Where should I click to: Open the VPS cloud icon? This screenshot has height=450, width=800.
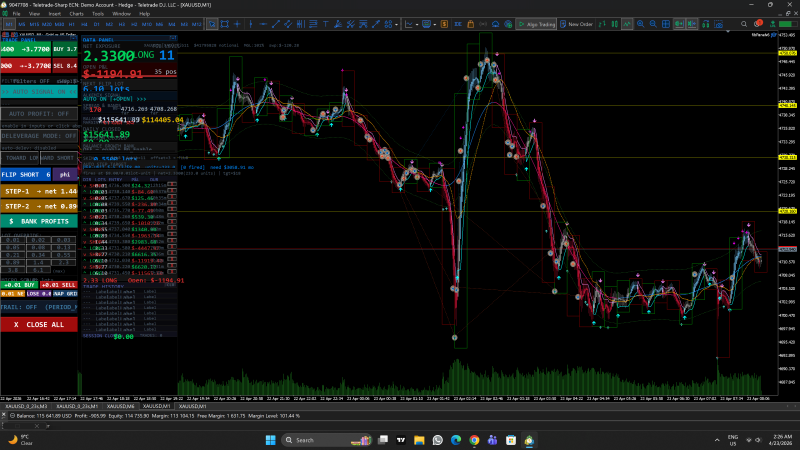tap(495, 24)
